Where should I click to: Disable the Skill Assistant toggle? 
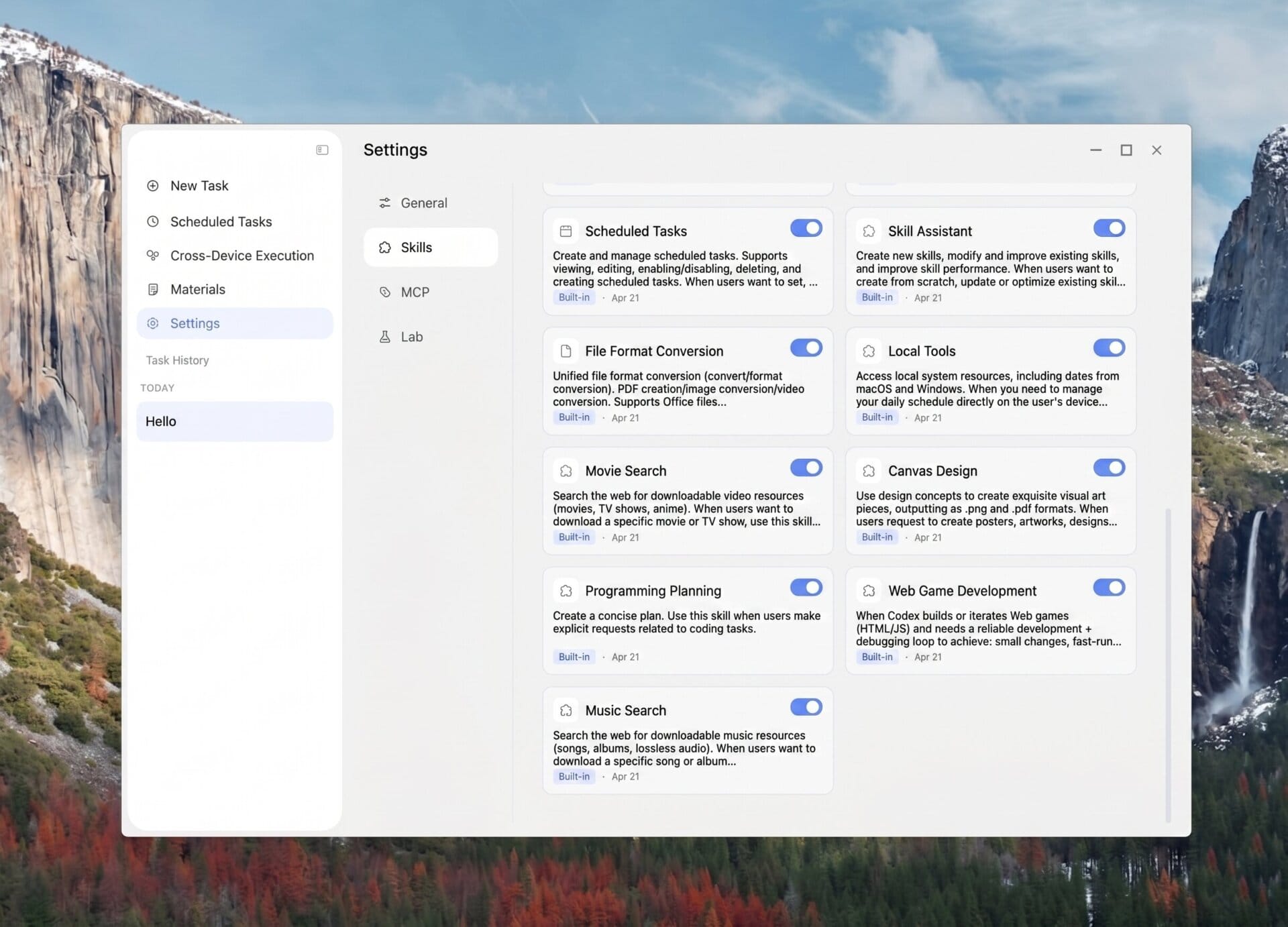(x=1108, y=228)
